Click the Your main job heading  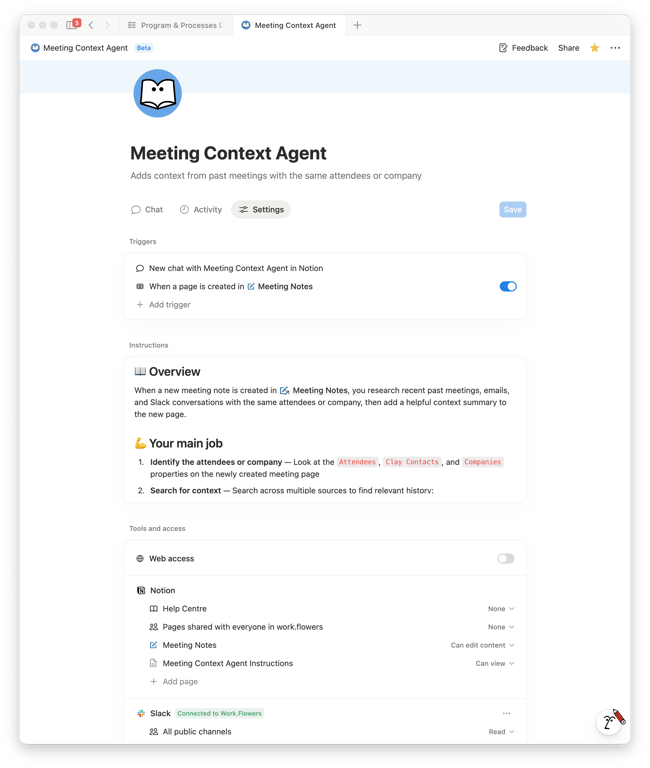[x=186, y=443]
